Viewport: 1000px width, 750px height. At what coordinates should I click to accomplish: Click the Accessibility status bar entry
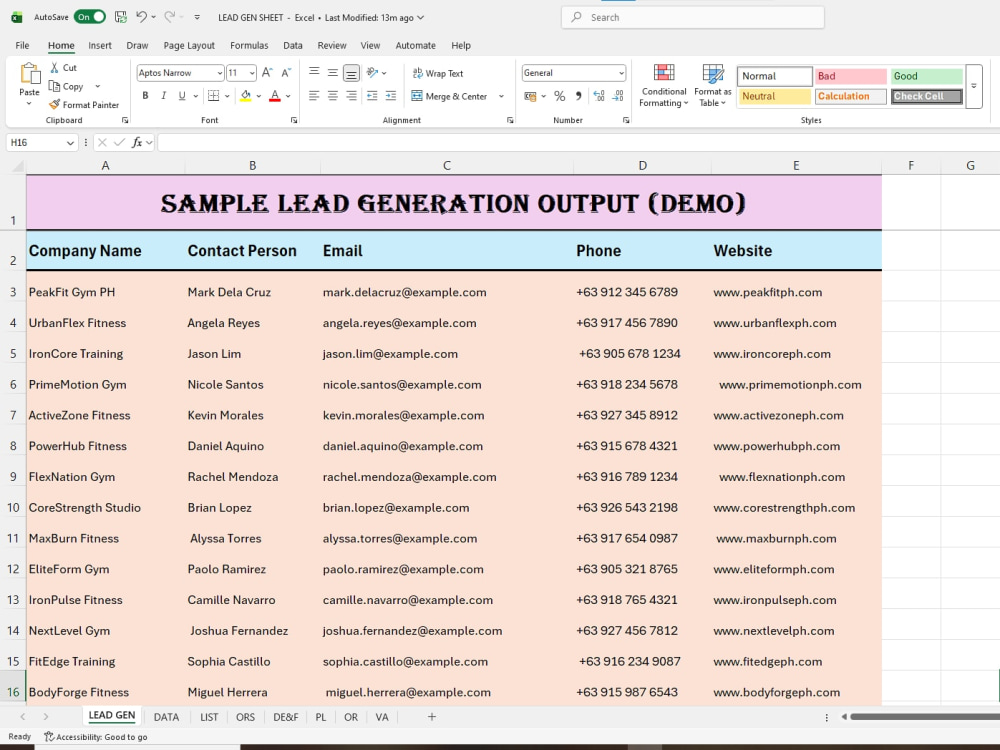(96, 737)
